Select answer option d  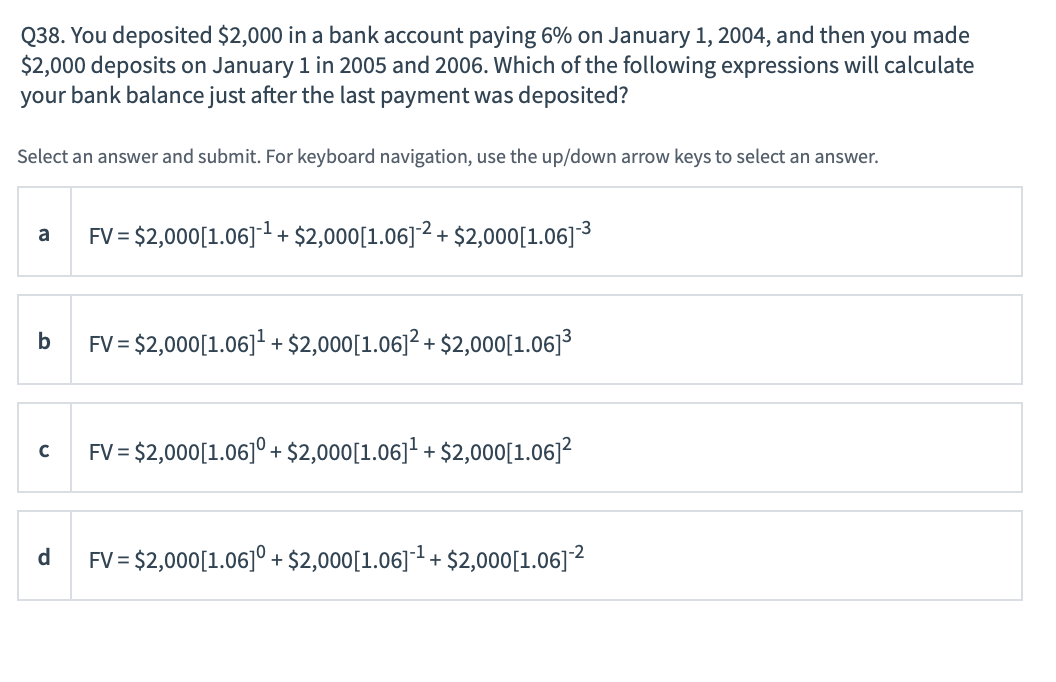[519, 555]
